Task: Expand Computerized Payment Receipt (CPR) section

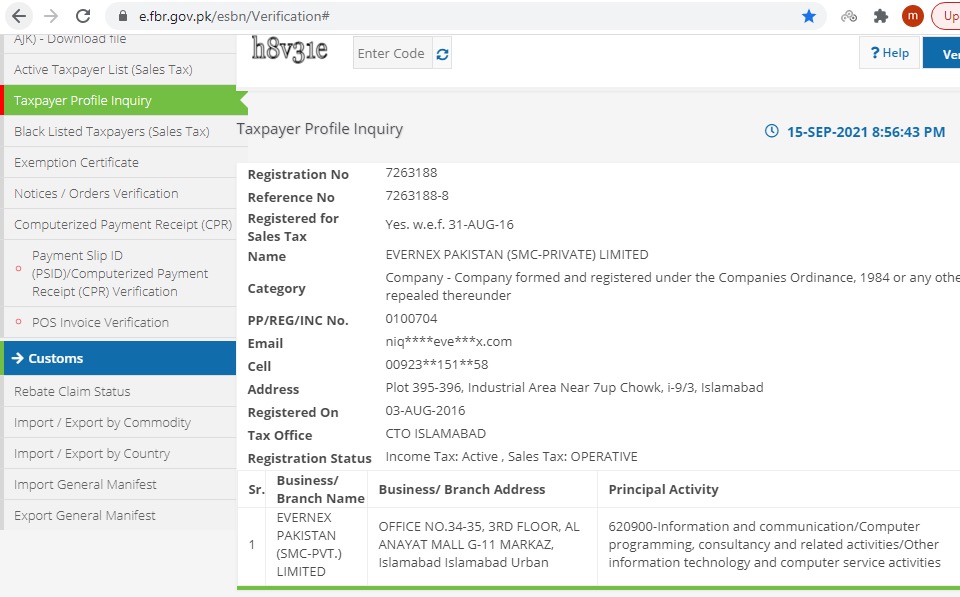Action: click(x=122, y=225)
